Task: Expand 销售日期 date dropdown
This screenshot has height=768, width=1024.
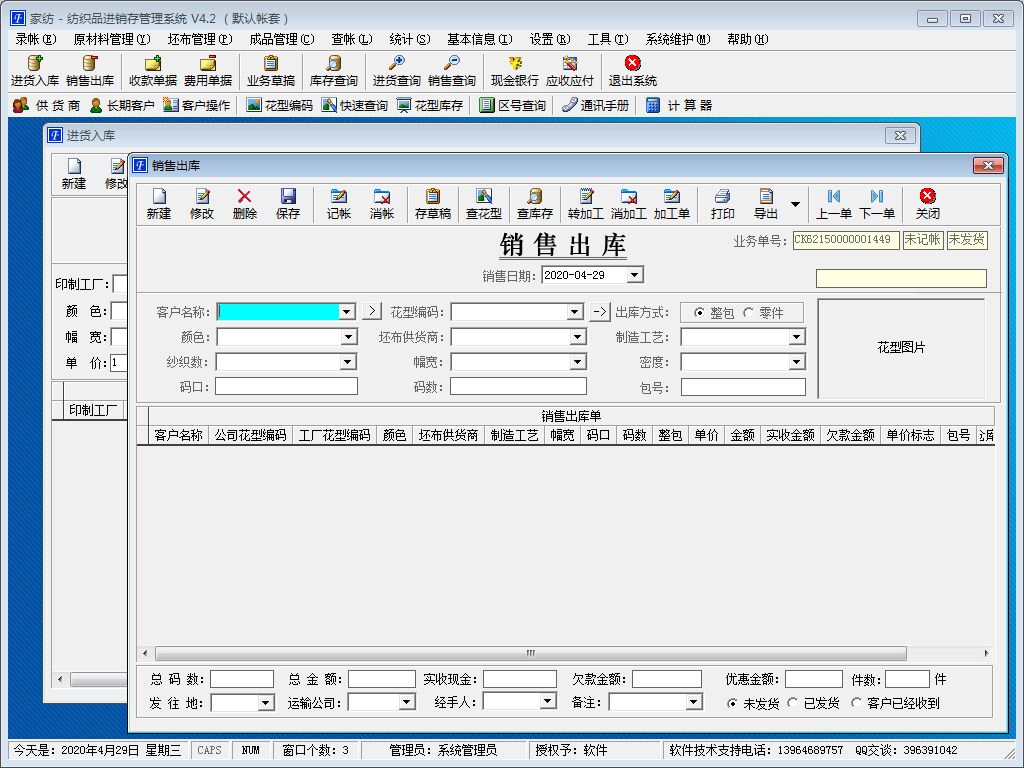Action: pos(635,275)
